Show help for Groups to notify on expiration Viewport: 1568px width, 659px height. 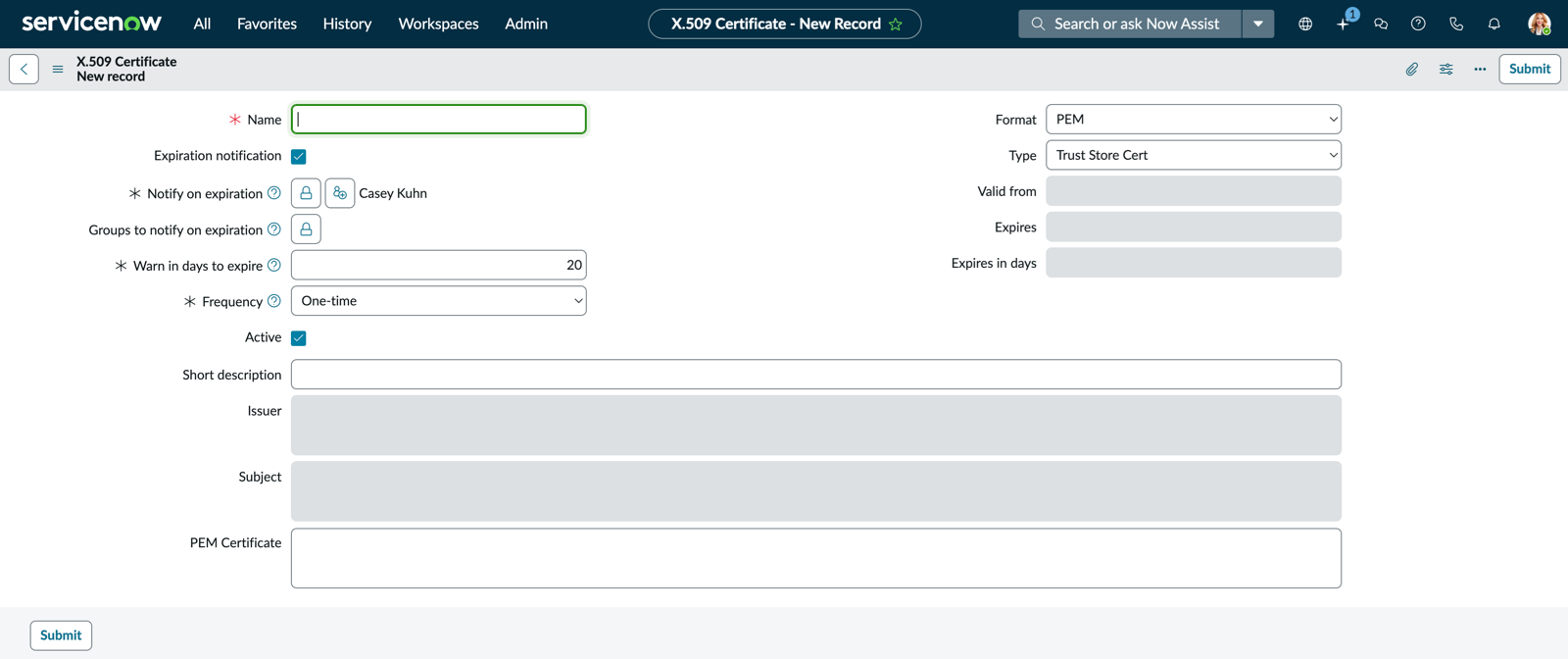tap(274, 229)
